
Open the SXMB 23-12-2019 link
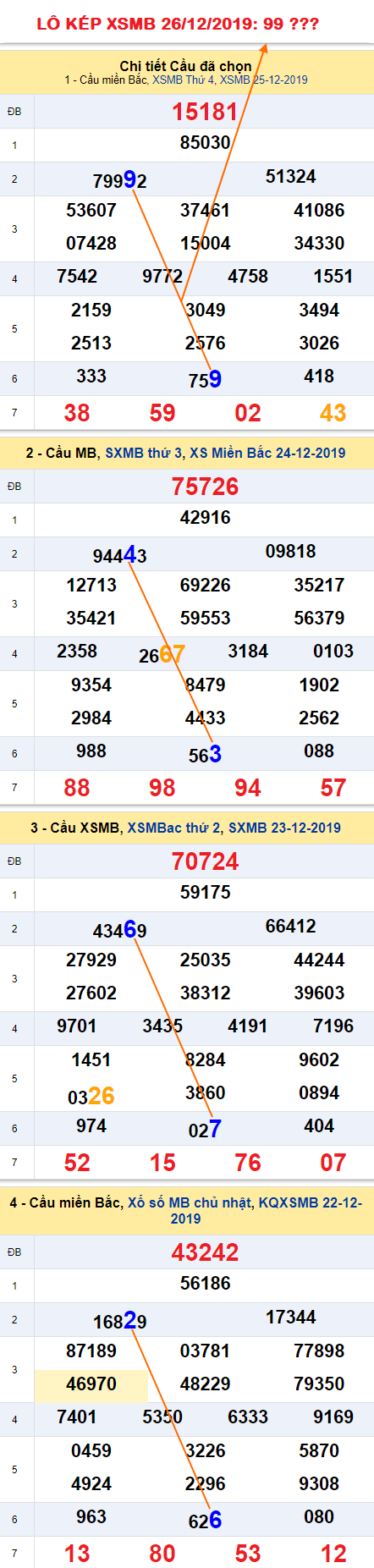(x=284, y=828)
